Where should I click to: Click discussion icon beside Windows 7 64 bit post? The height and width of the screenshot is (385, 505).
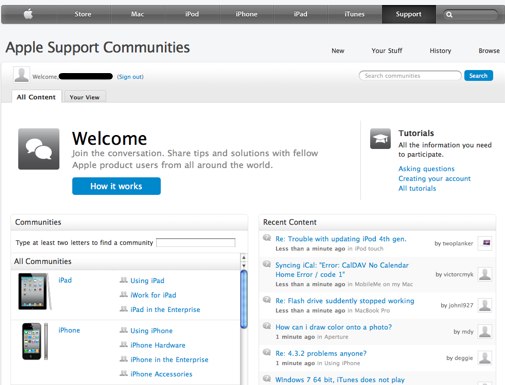[267, 379]
